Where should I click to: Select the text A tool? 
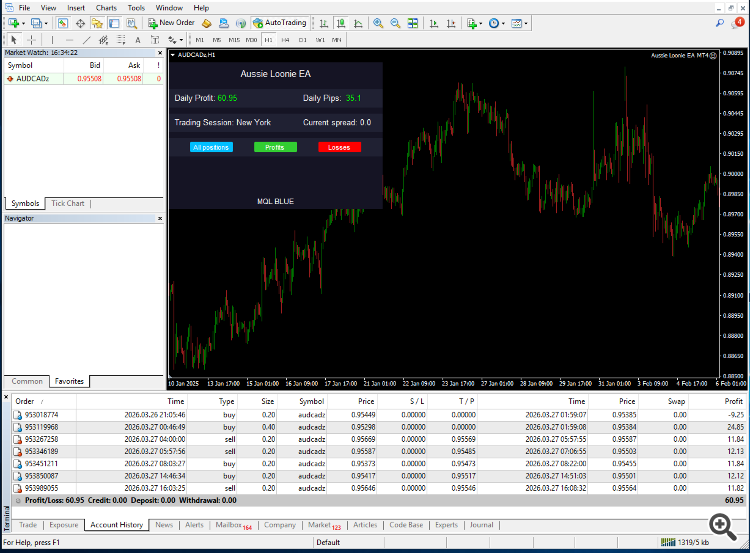coord(138,40)
